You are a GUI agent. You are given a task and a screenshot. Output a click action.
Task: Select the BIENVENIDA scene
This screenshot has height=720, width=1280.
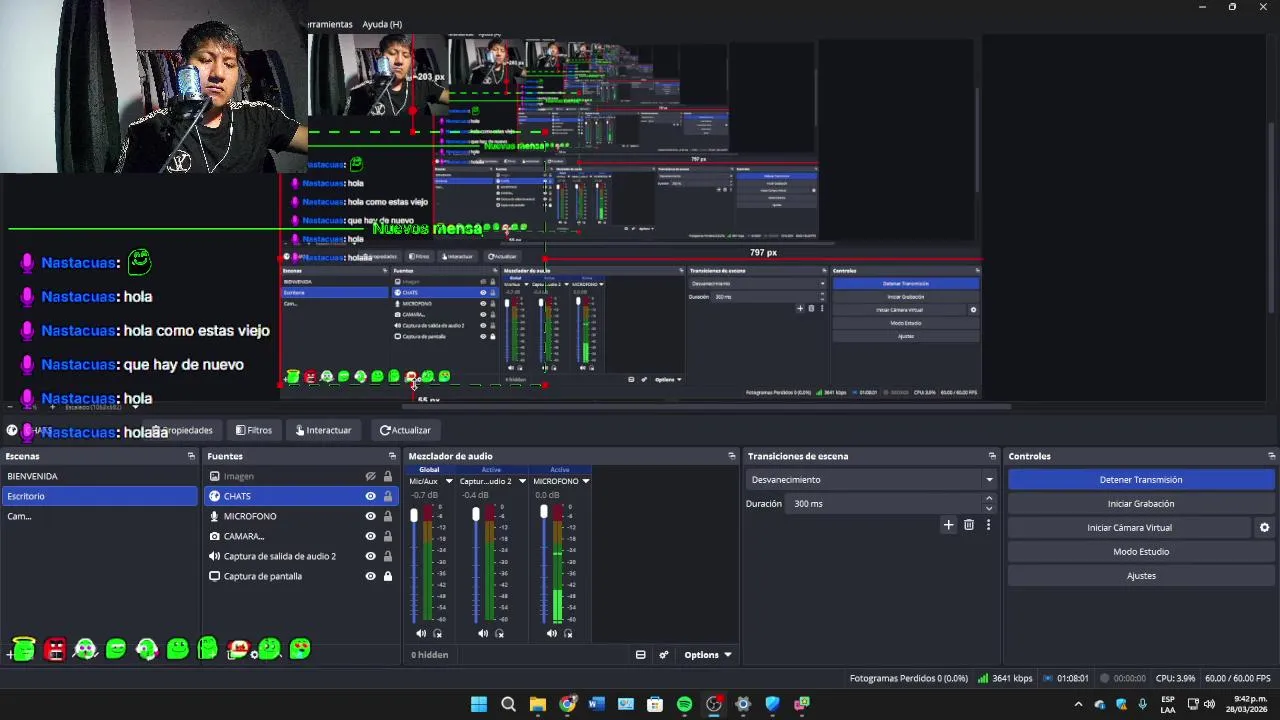tap(99, 476)
